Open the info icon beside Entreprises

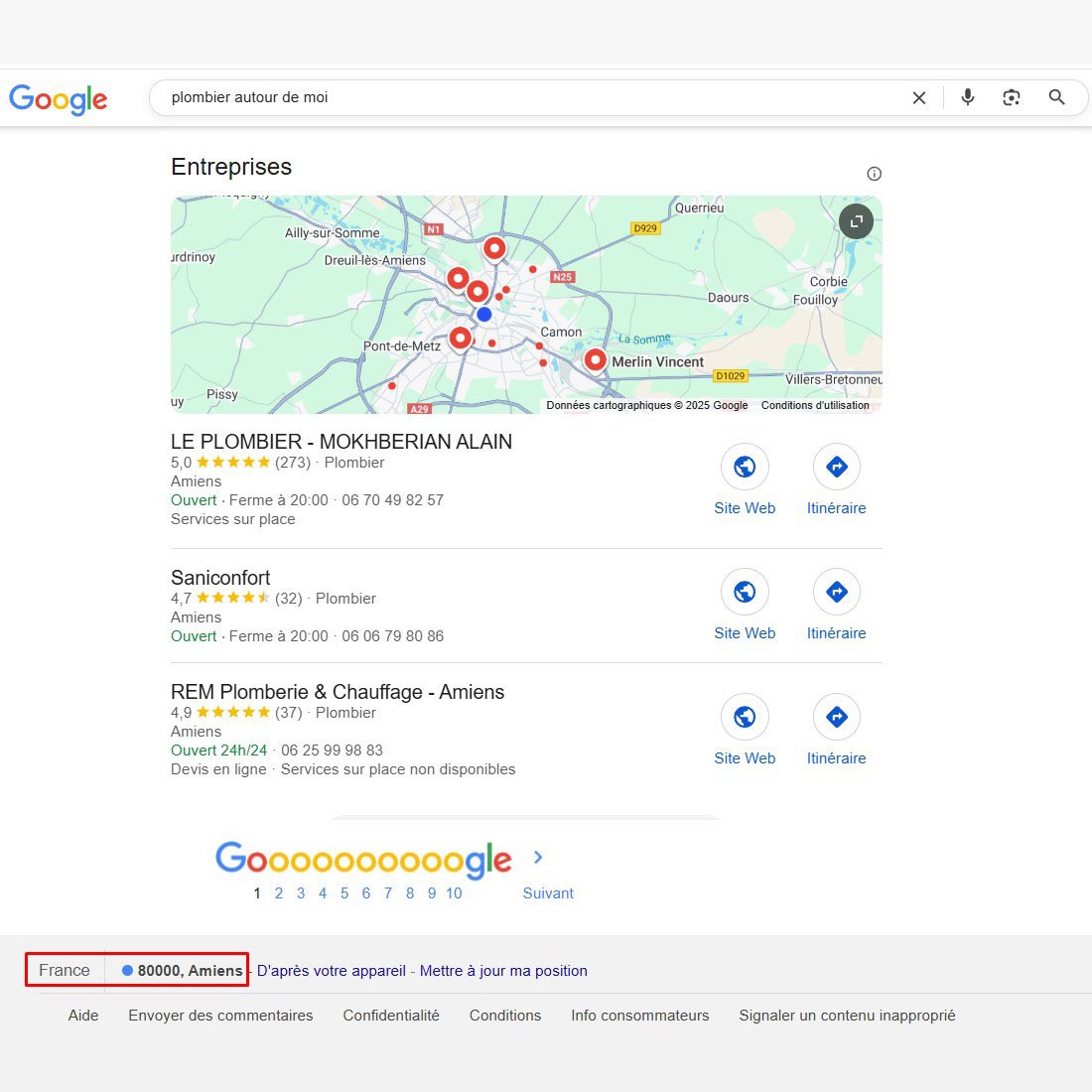click(x=874, y=174)
